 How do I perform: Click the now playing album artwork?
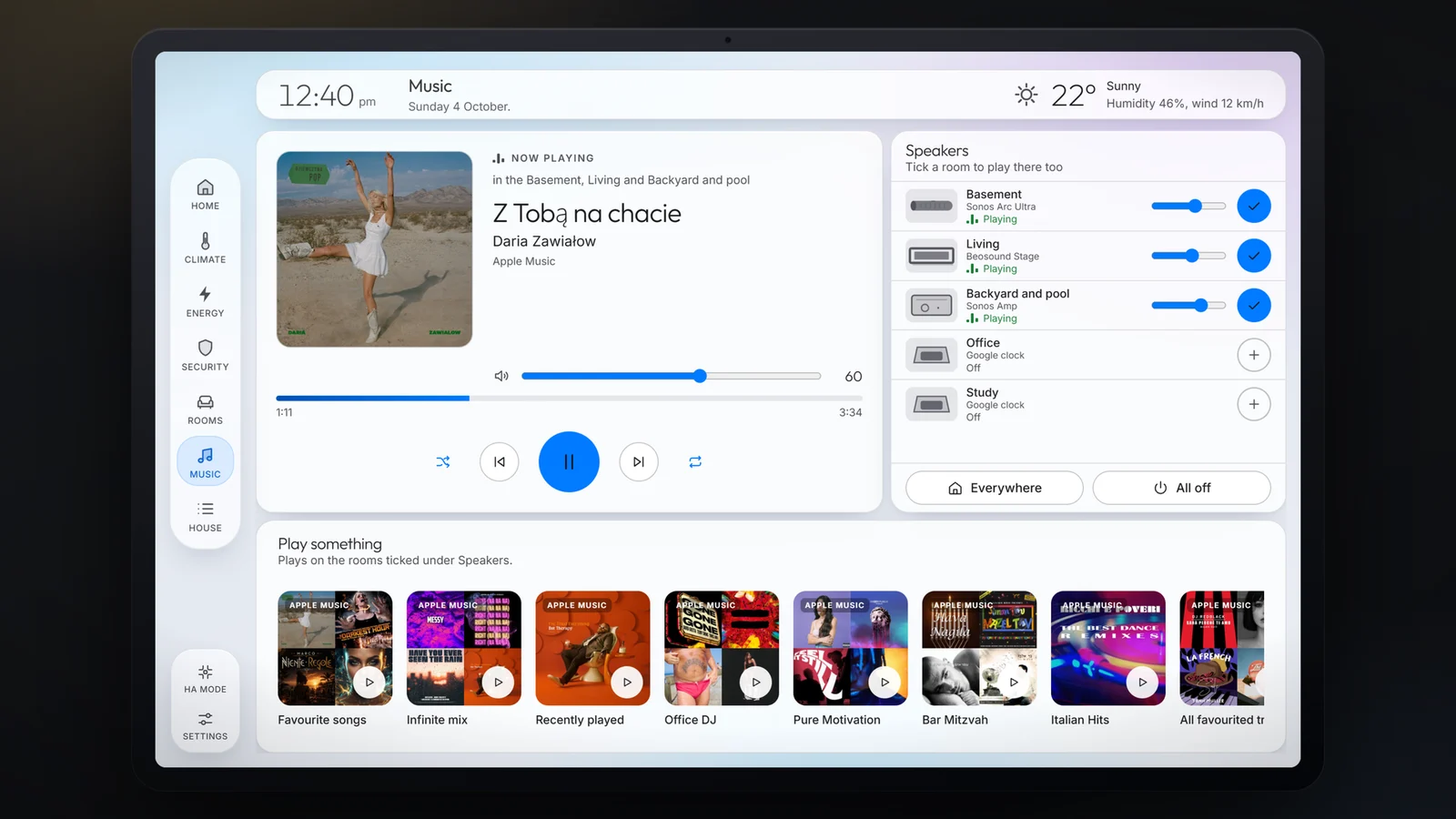click(x=375, y=249)
